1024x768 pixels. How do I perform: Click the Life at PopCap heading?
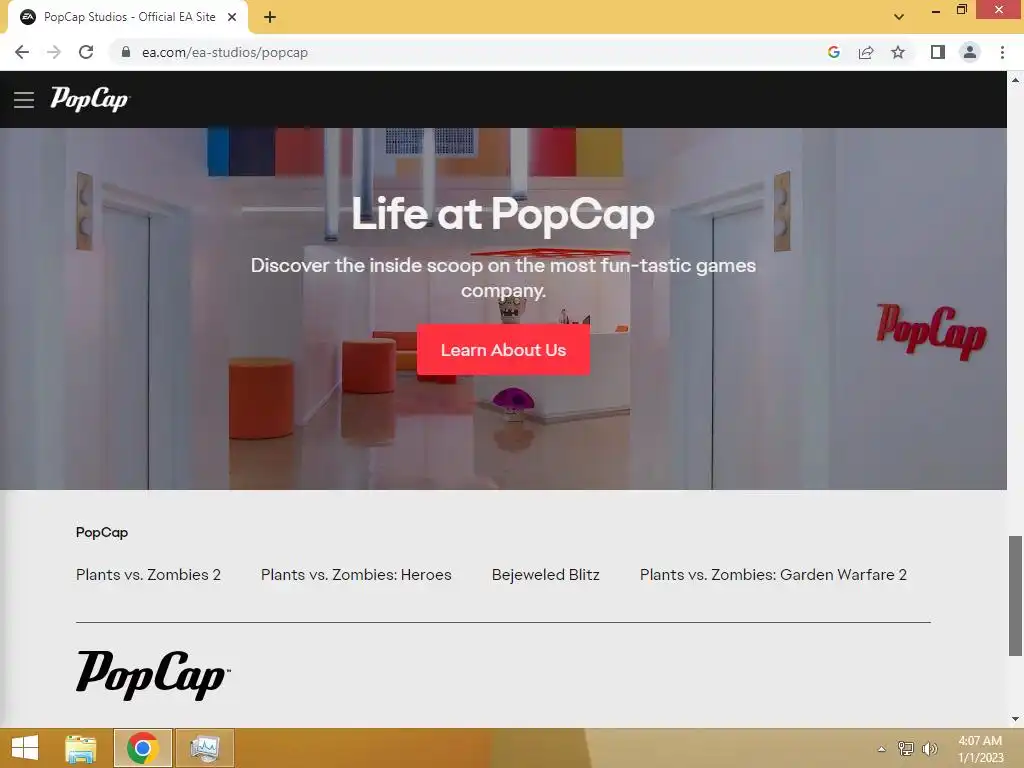[503, 214]
